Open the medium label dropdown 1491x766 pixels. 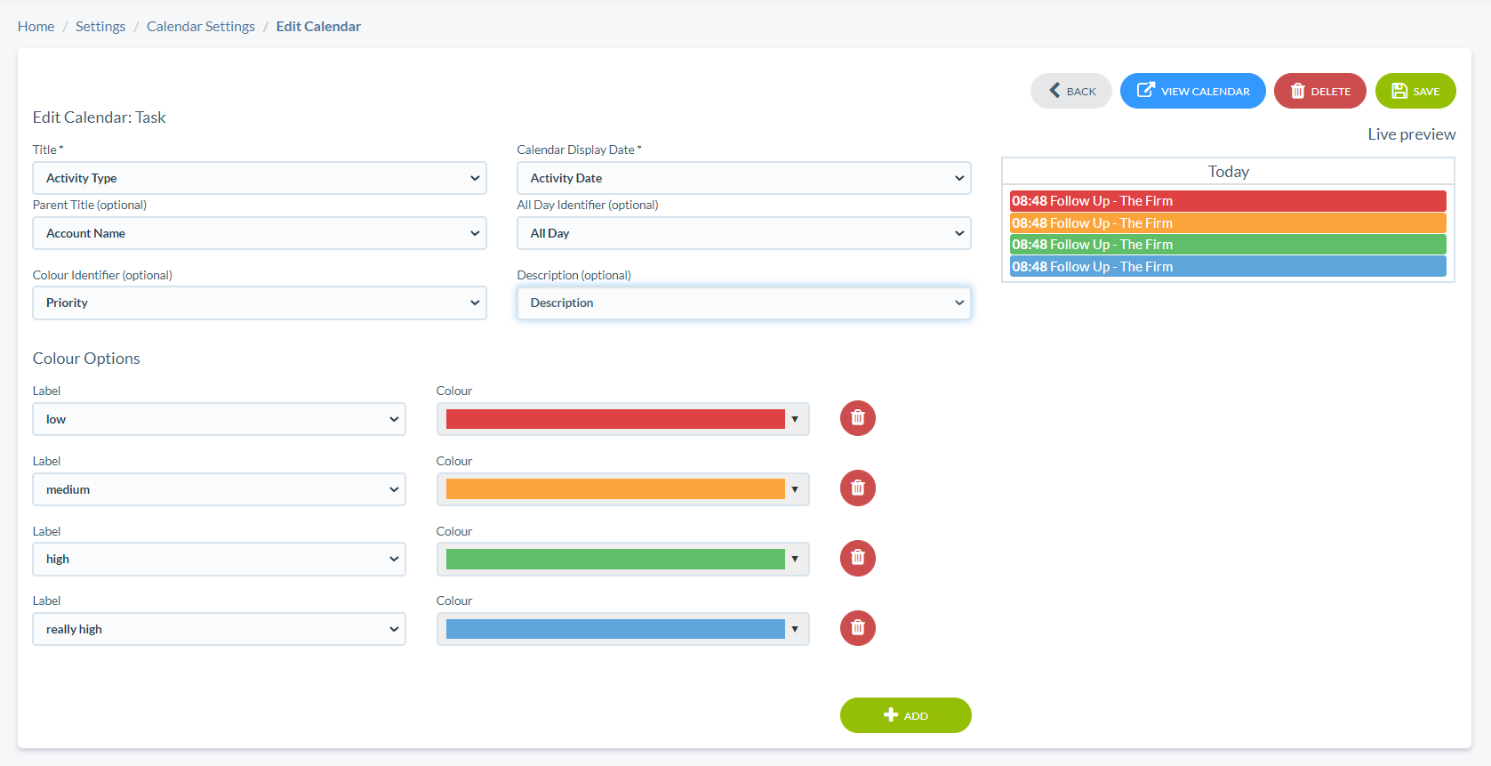click(219, 489)
